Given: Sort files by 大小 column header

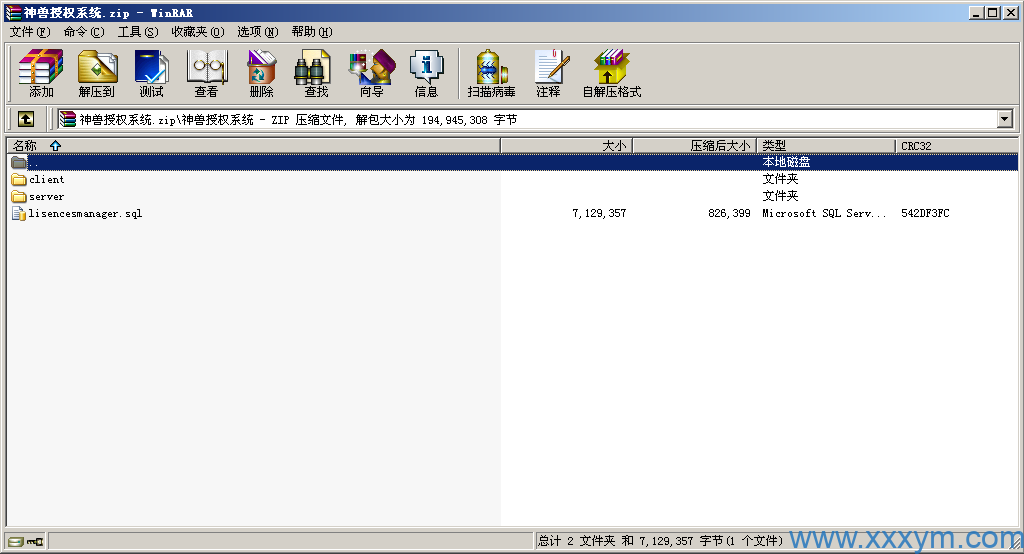Looking at the screenshot, I should (614, 146).
